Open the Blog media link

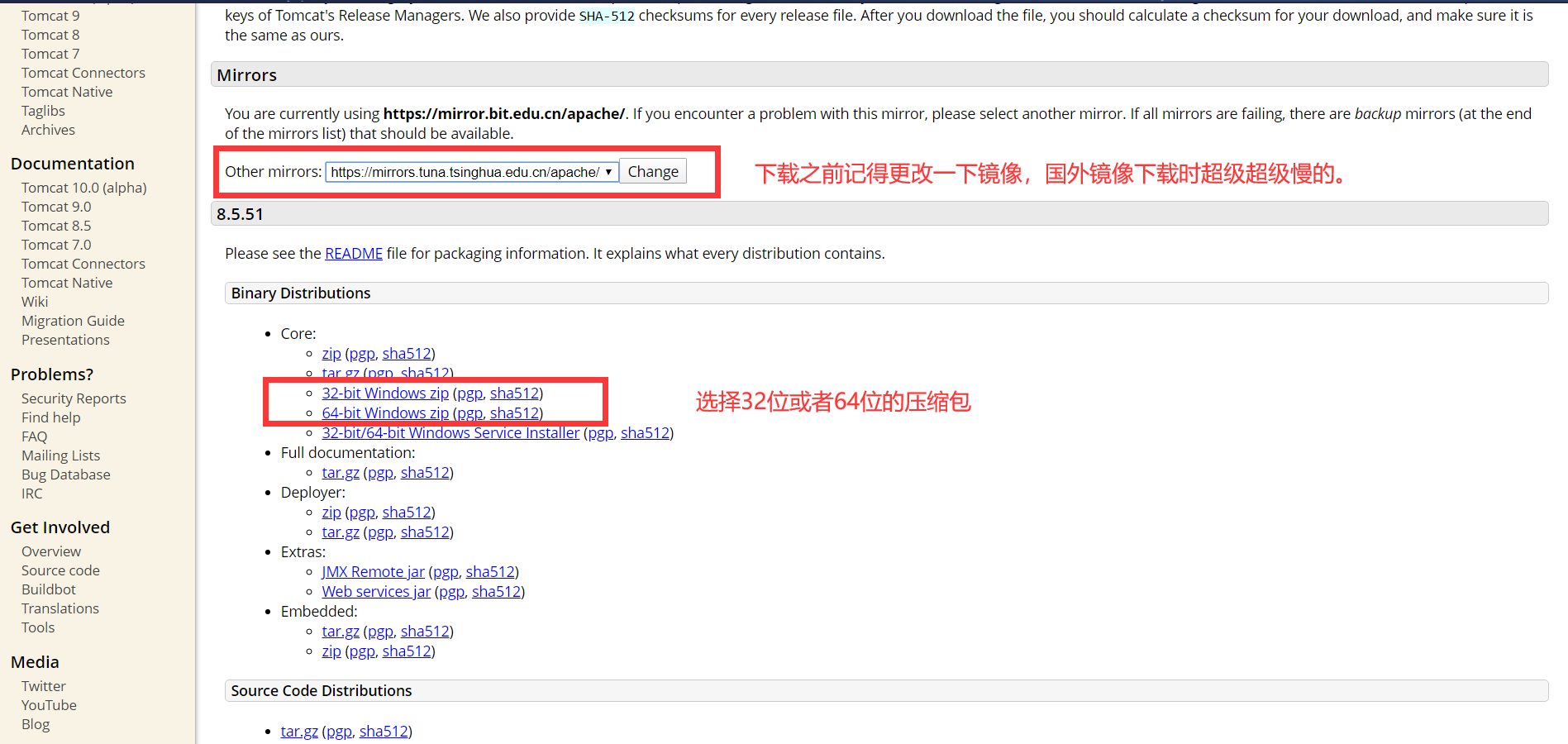click(x=36, y=724)
